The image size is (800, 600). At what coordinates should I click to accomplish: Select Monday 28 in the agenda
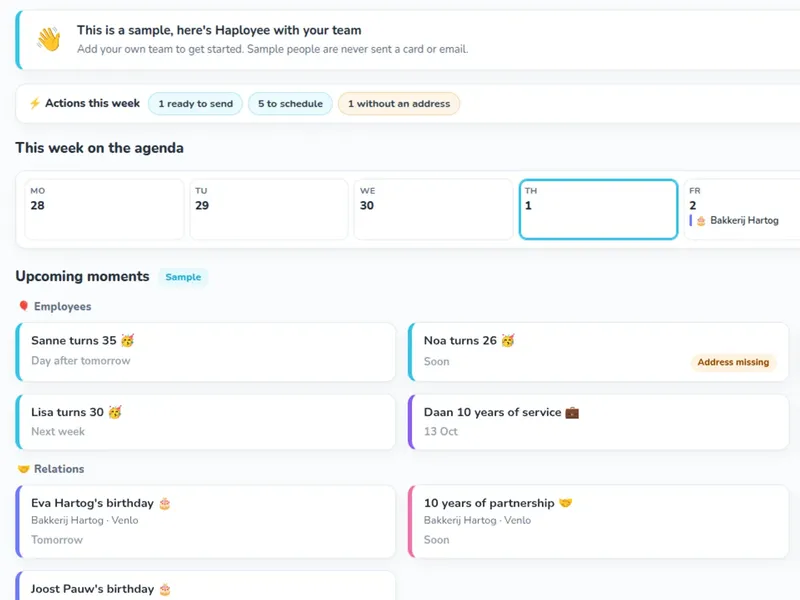[x=104, y=209]
